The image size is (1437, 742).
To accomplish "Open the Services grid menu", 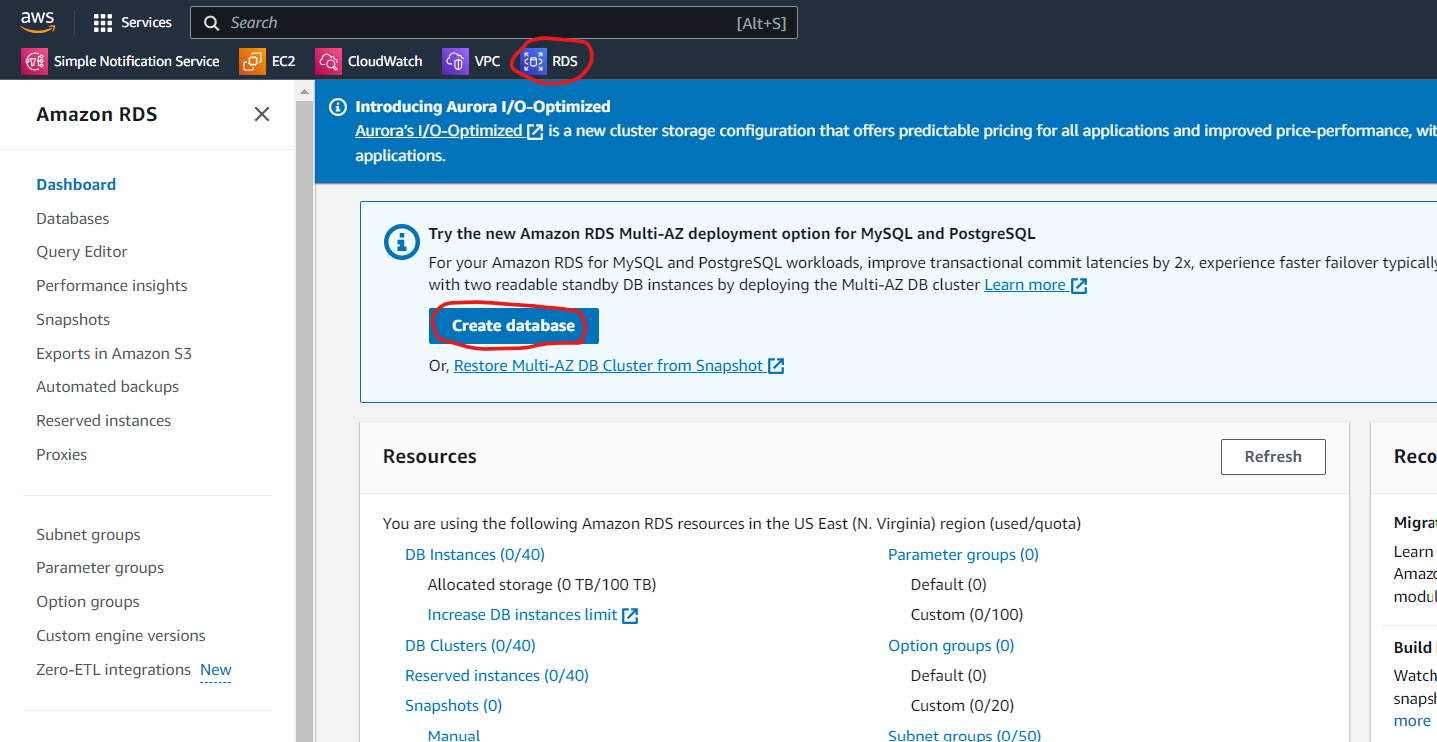I will (x=133, y=22).
